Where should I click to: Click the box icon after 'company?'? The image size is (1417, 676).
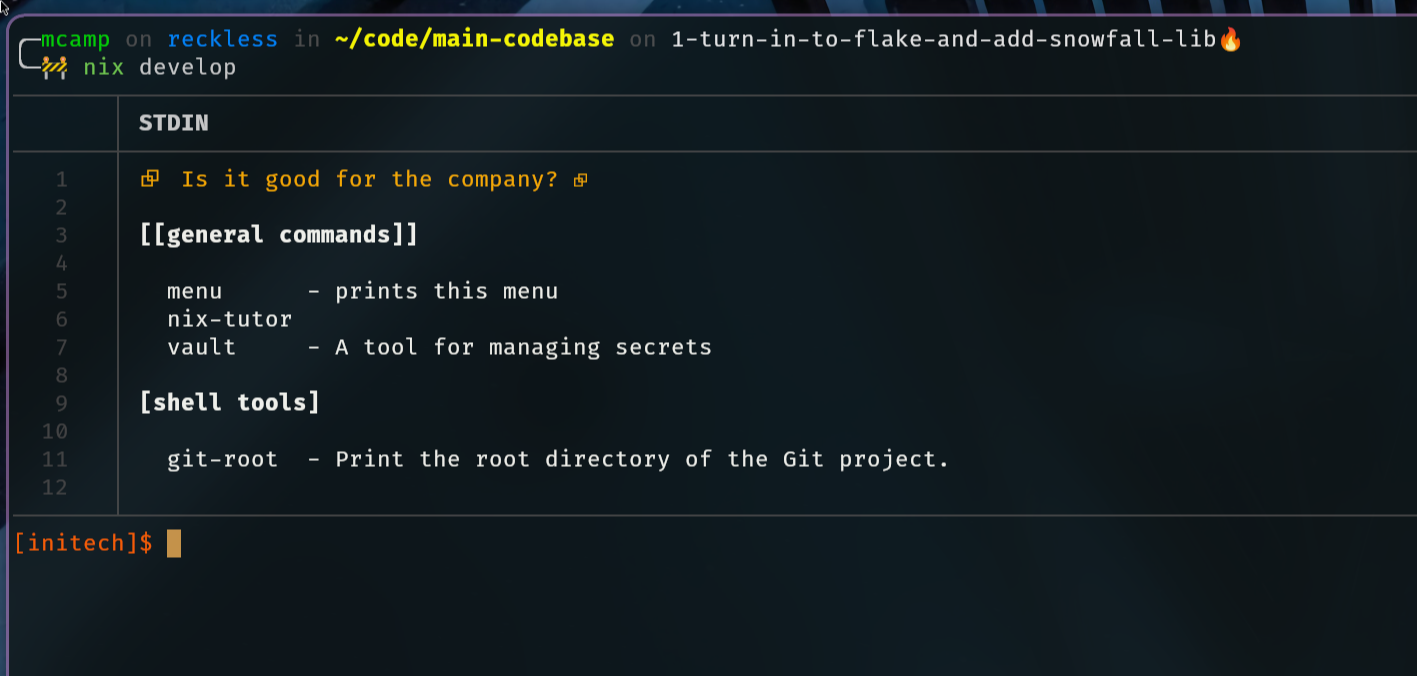pyautogui.click(x=580, y=181)
